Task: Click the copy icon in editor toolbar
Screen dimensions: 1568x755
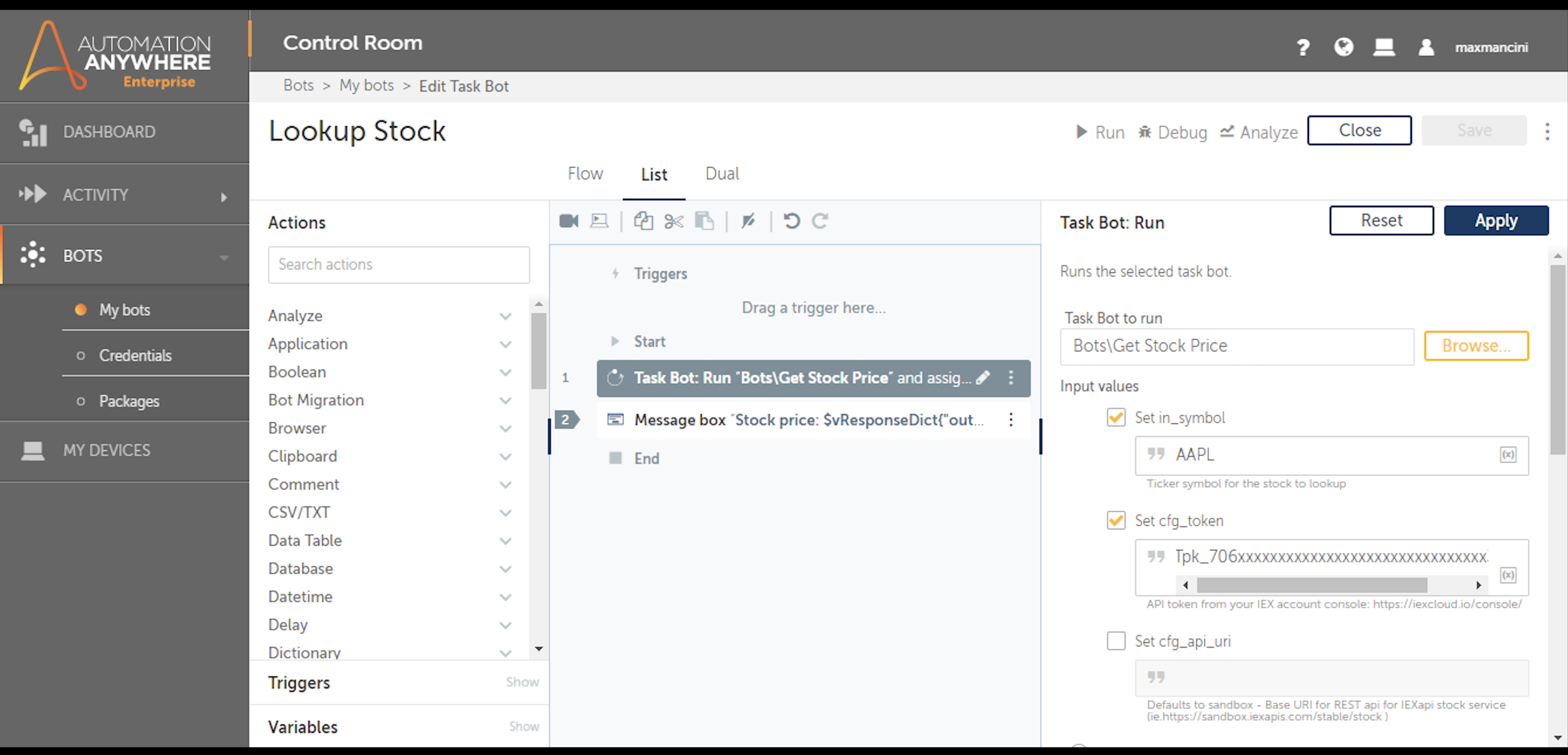Action: point(643,221)
